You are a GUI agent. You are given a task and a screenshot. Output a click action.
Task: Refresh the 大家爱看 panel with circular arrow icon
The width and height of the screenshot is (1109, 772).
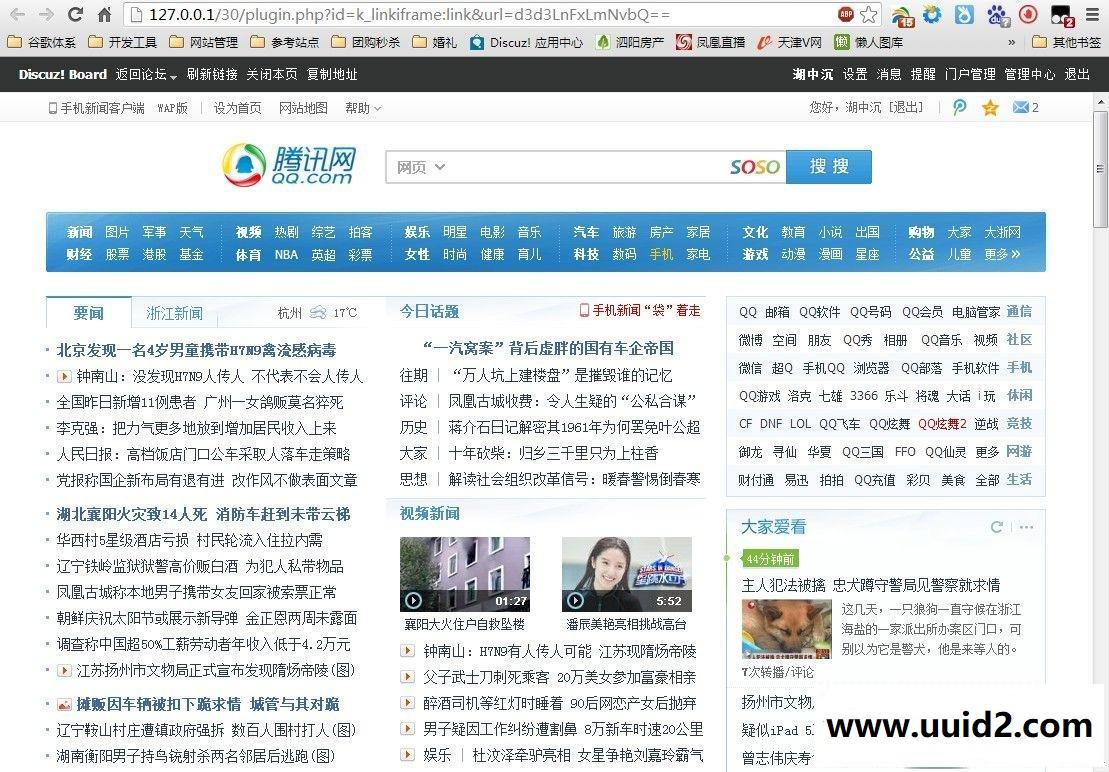click(996, 527)
